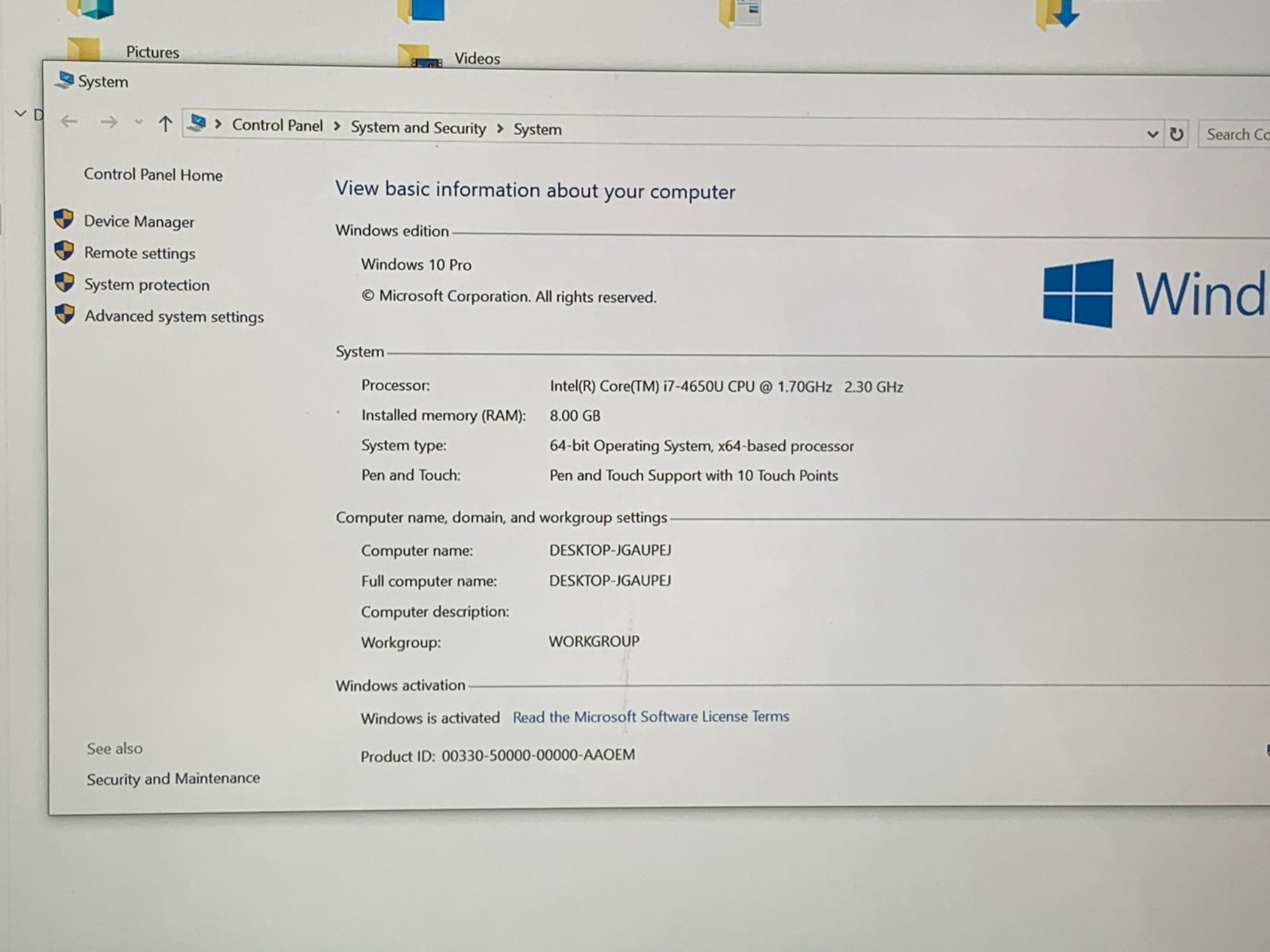Click the computer icon in address bar
Screen dimensions: 1270x952
coord(198,123)
